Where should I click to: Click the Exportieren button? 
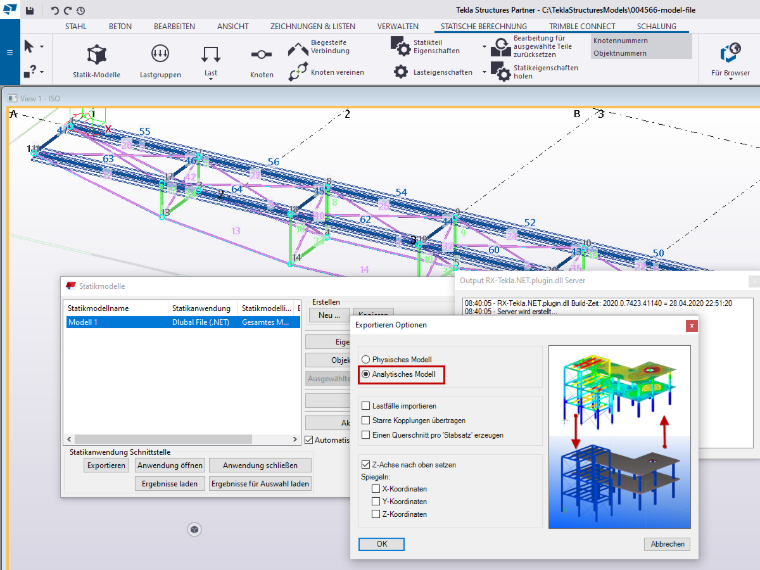click(106, 465)
